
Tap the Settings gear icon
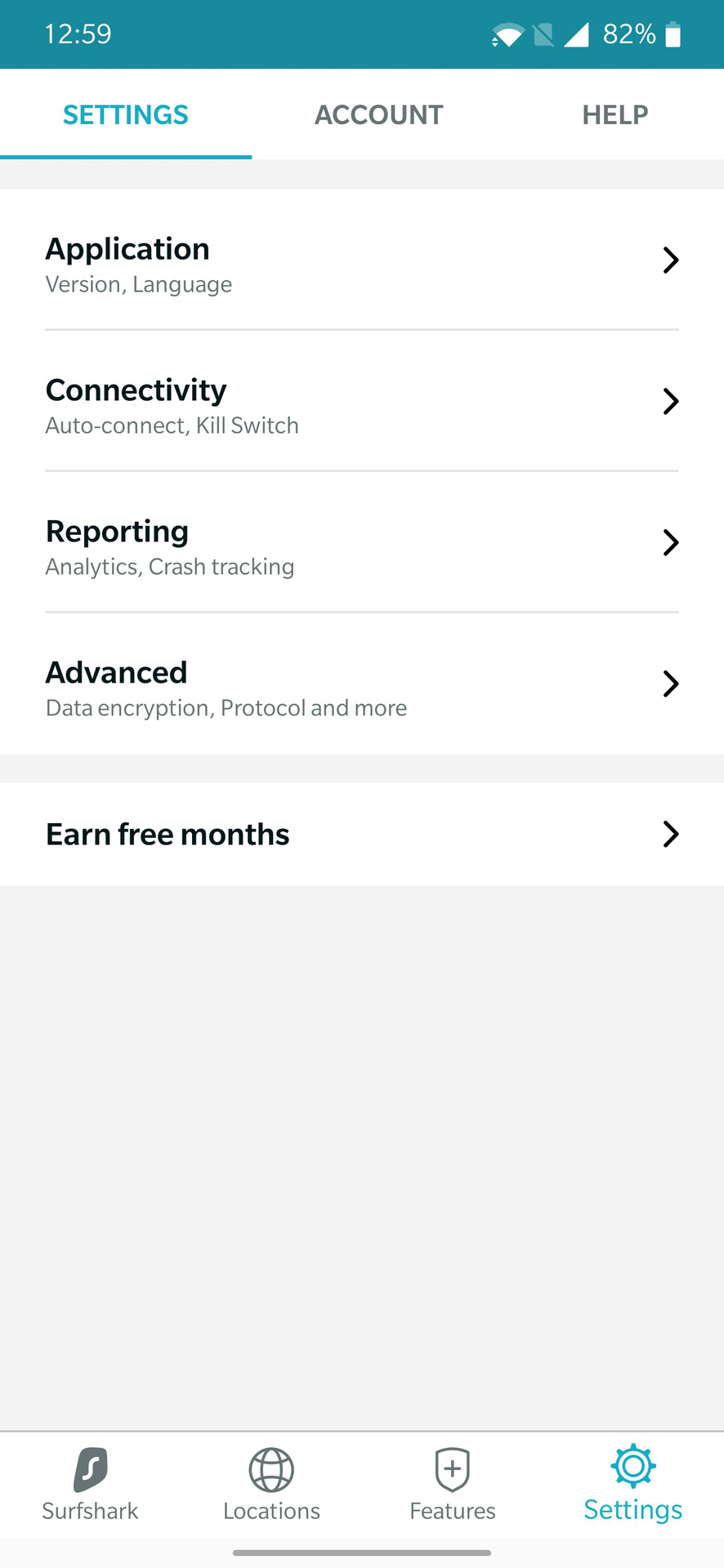tap(633, 1466)
